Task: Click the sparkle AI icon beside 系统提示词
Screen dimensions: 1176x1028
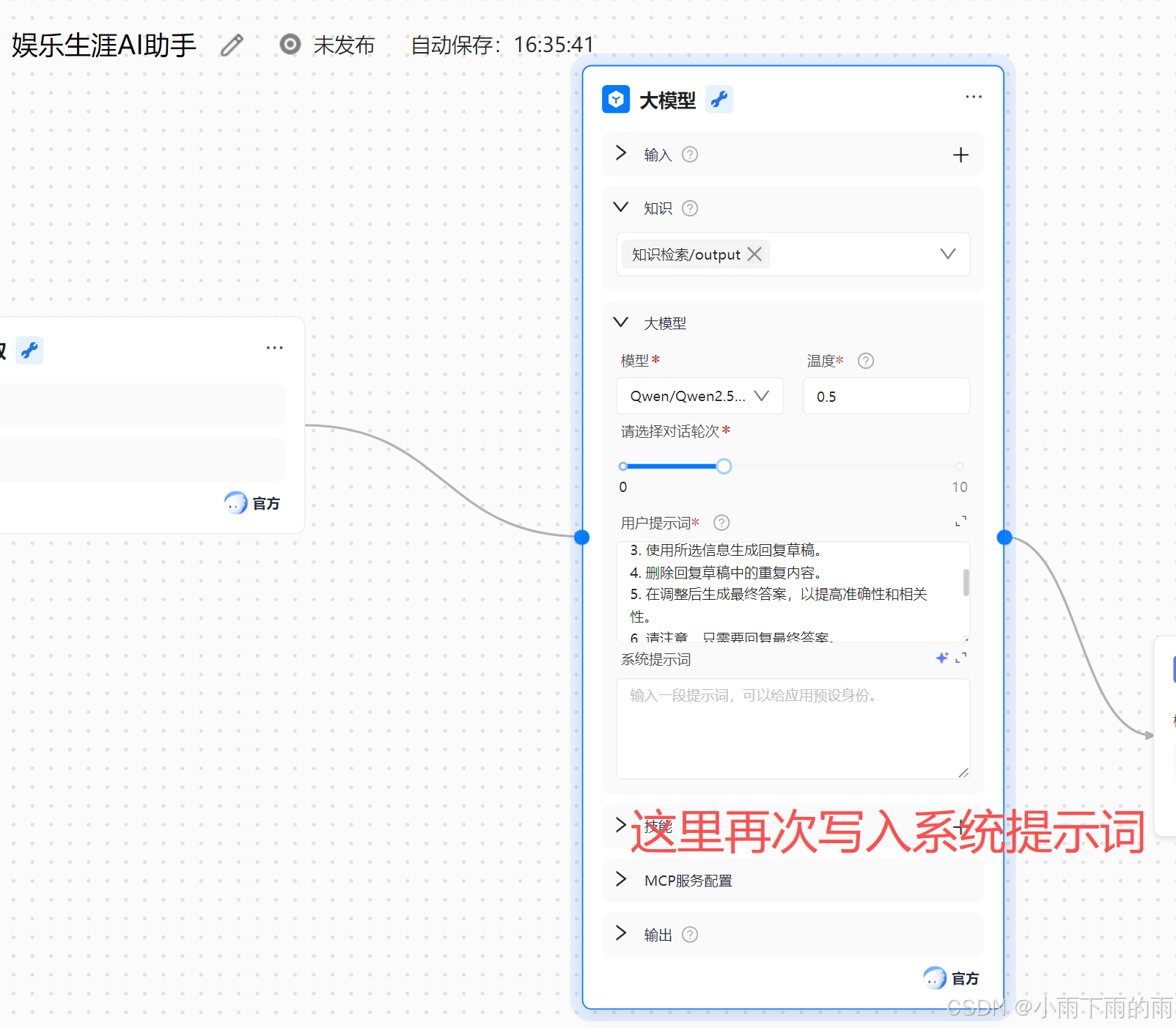Action: (941, 658)
